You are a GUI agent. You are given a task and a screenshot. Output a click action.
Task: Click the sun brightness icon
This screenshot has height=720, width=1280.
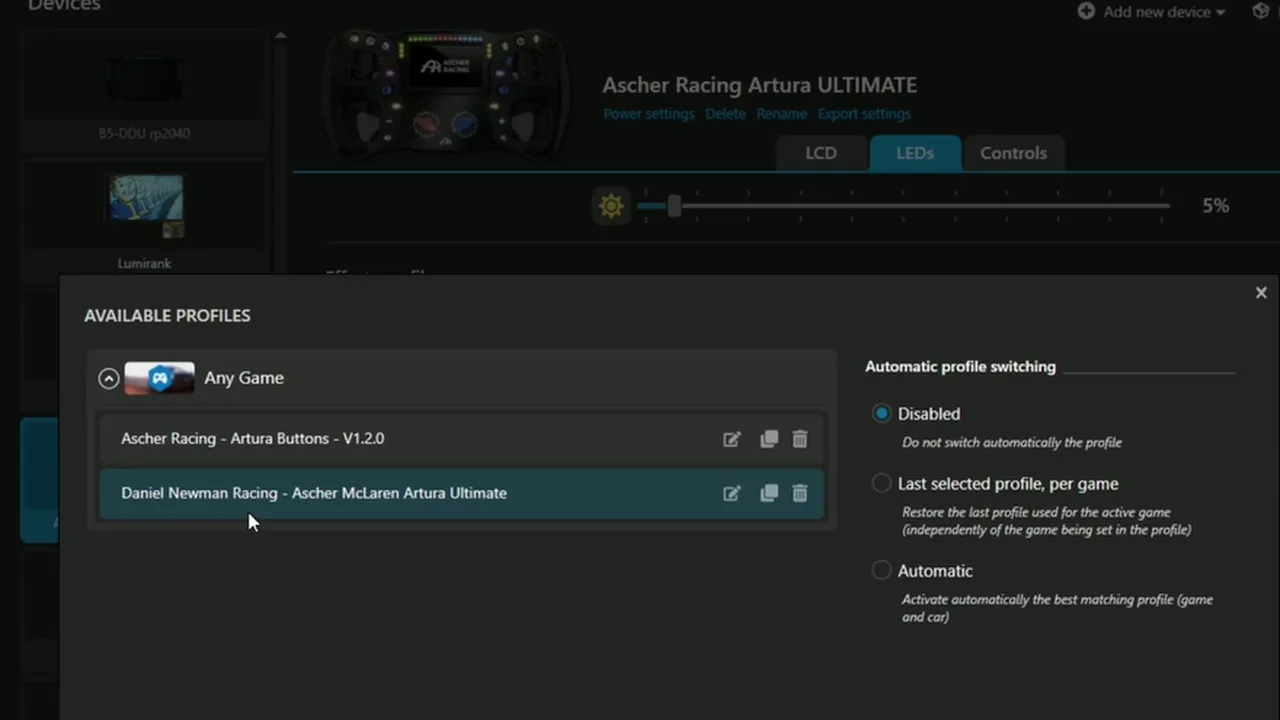point(611,206)
